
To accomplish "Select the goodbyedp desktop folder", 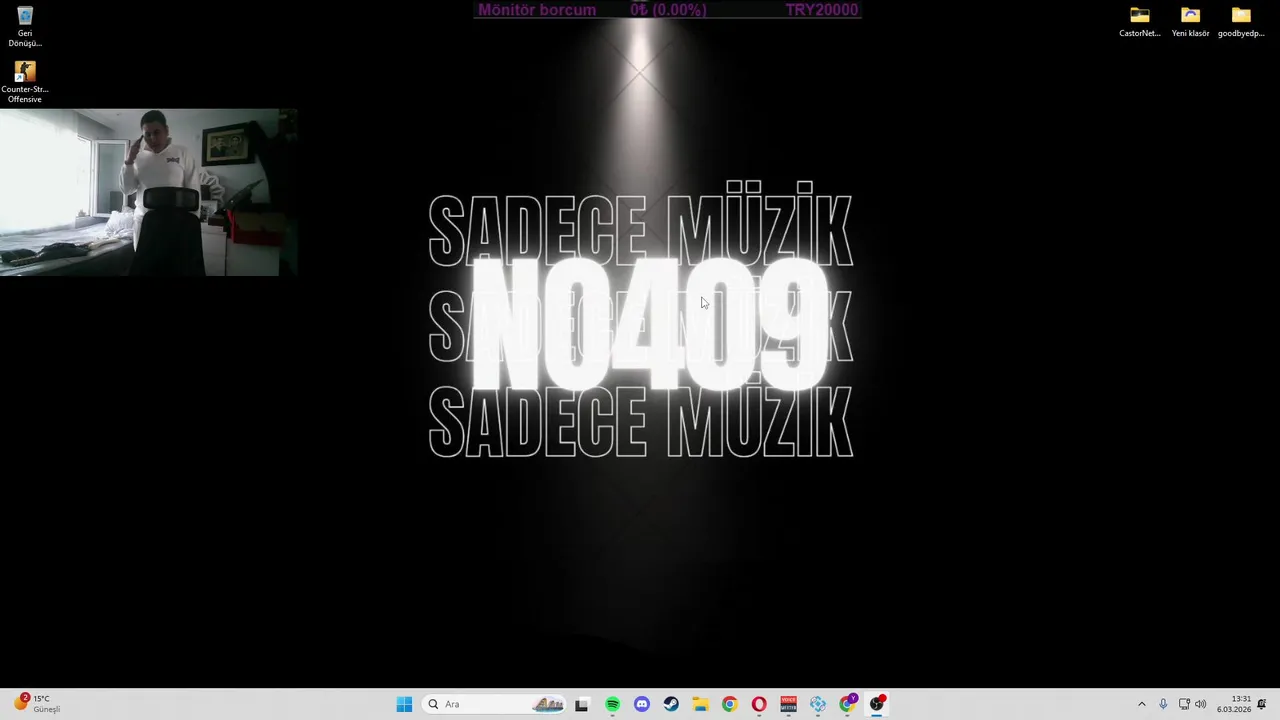I will coord(1241,22).
